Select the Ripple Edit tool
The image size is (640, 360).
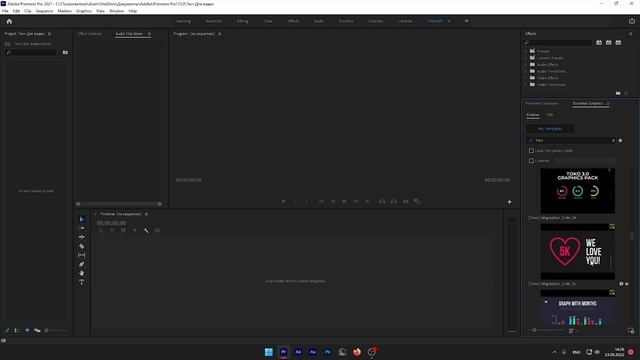pyautogui.click(x=82, y=237)
